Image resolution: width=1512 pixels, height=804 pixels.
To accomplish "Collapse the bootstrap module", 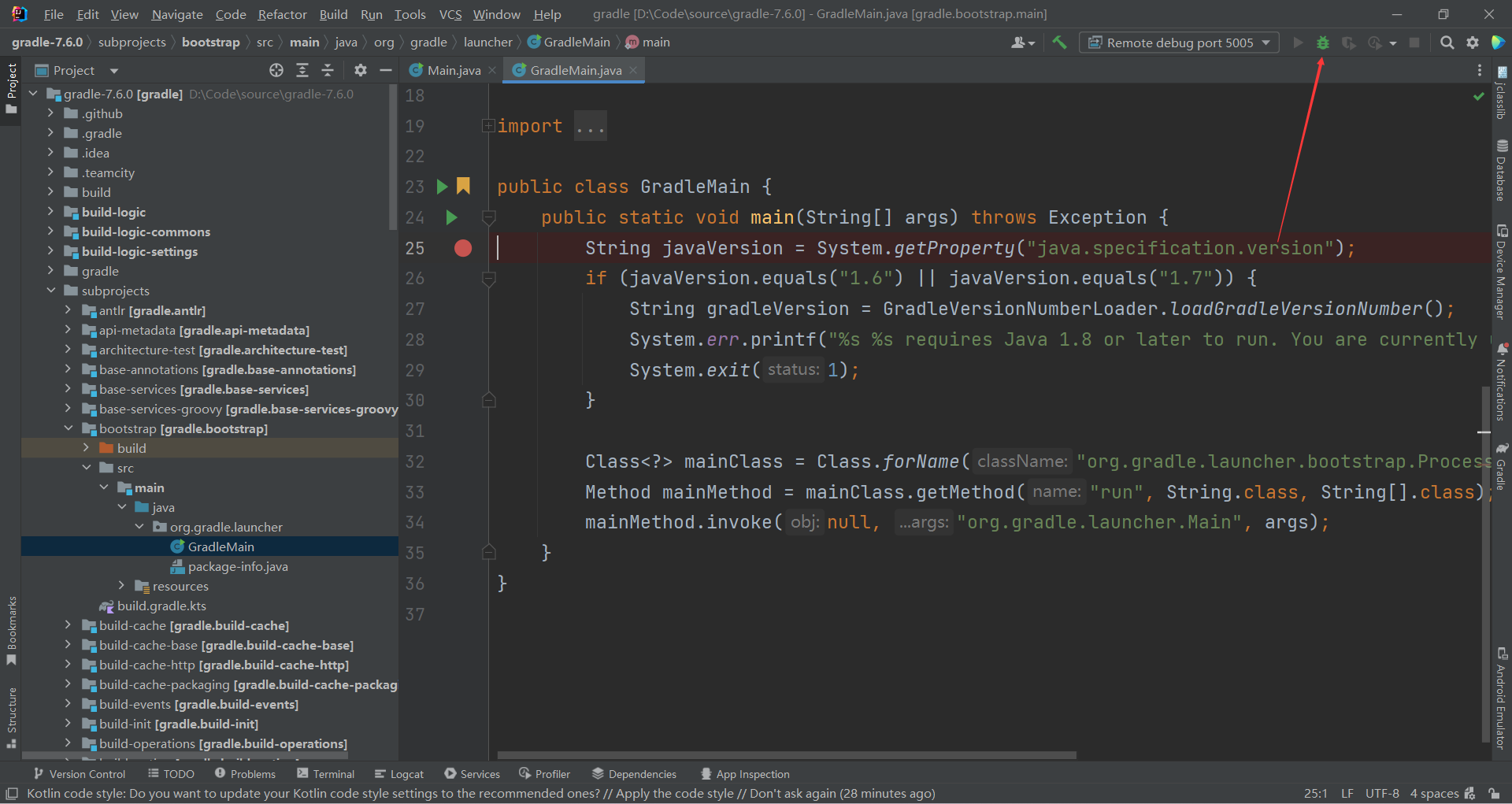I will click(x=69, y=428).
